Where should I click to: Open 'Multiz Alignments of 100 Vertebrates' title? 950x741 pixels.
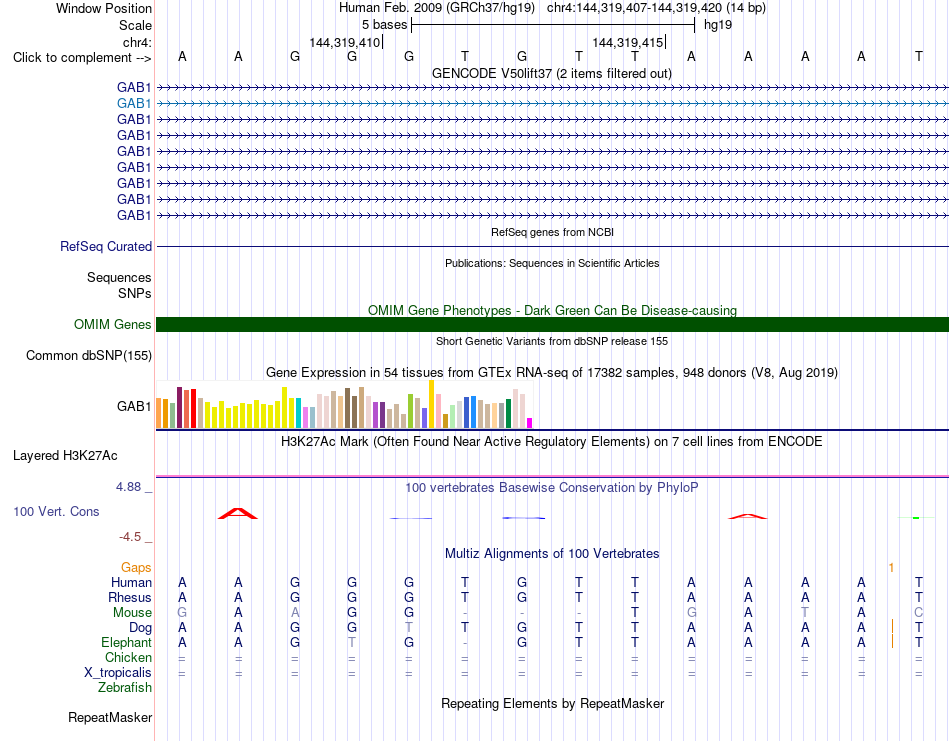[x=552, y=554]
